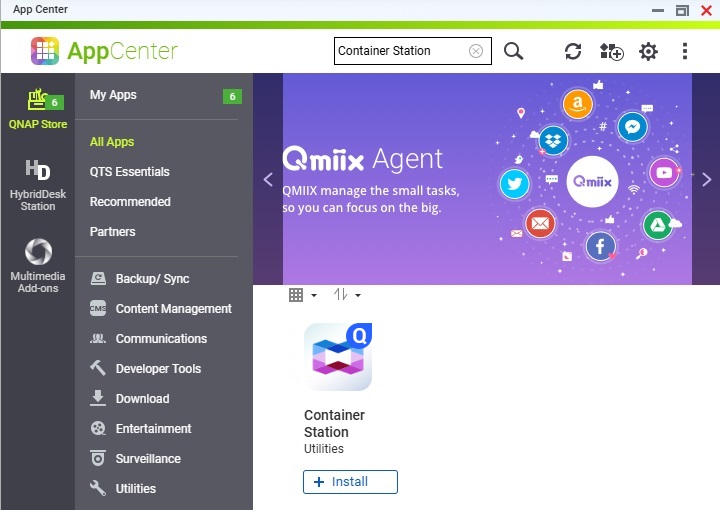The width and height of the screenshot is (720, 510).
Task: Switch to HybridDesk Station
Action: click(x=38, y=184)
